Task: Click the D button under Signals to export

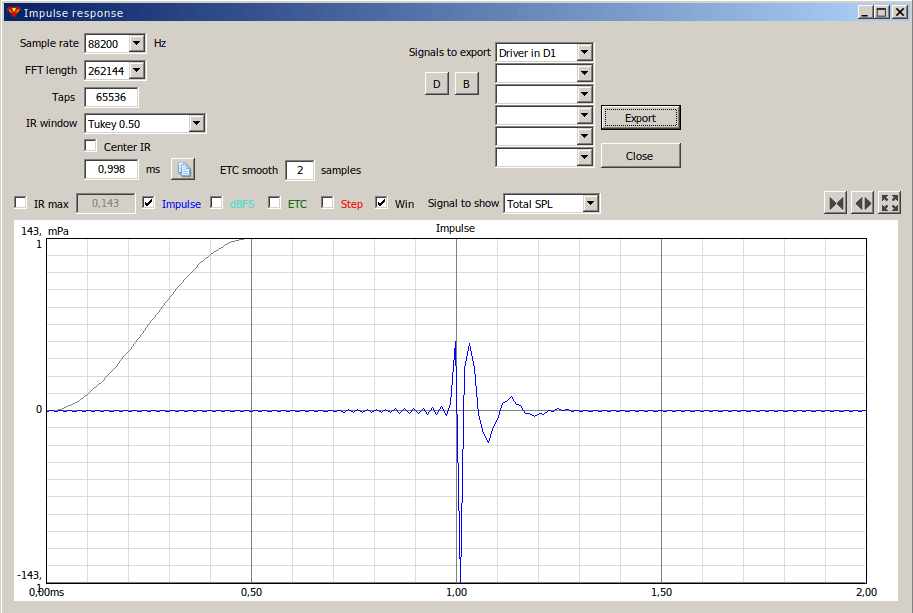Action: pos(437,84)
